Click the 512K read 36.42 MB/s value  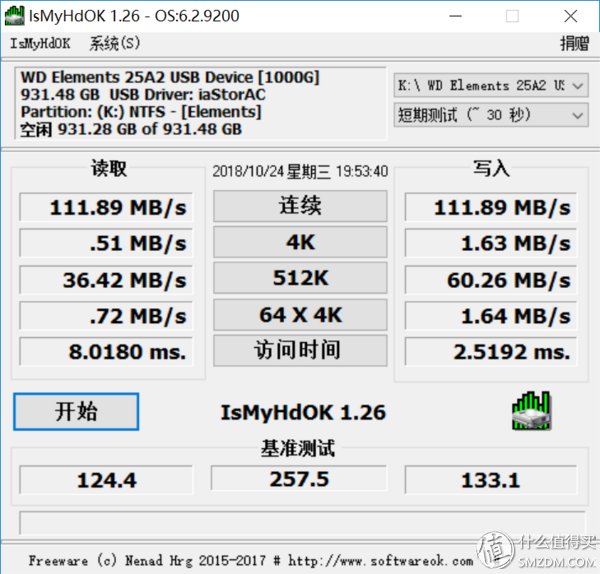[x=106, y=279]
